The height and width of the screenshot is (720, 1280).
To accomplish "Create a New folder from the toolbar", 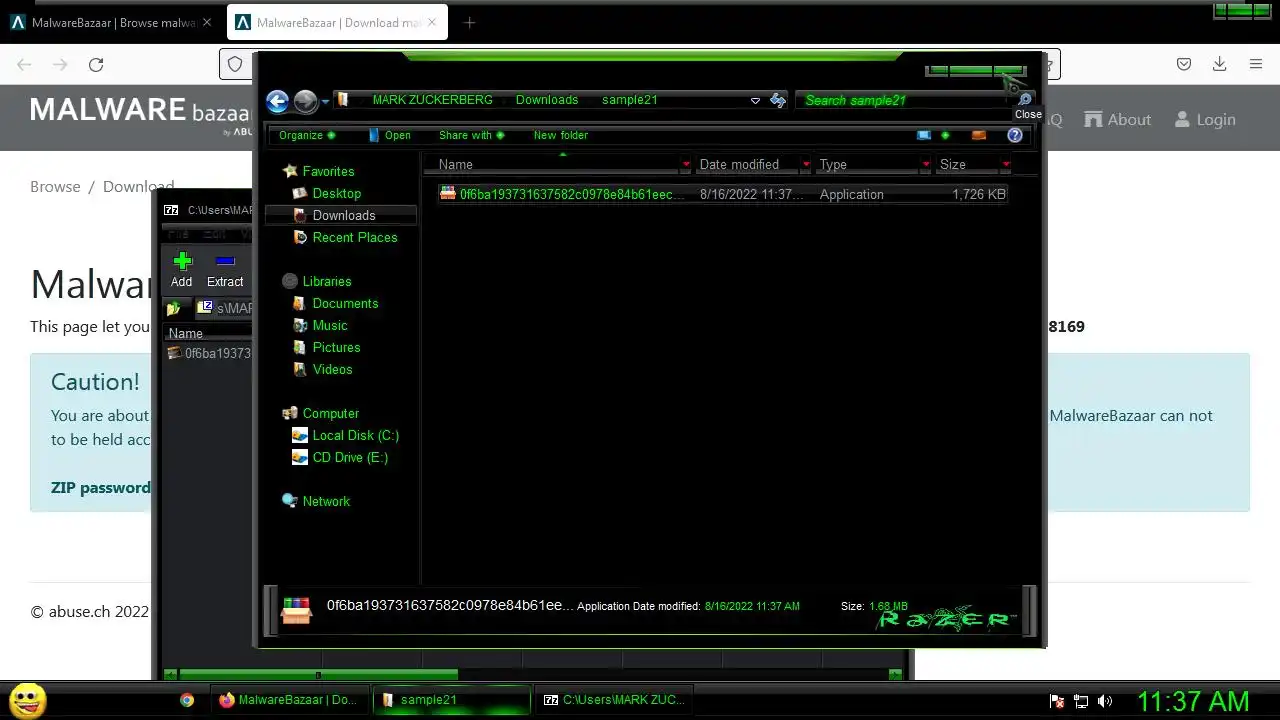I will click(x=561, y=135).
